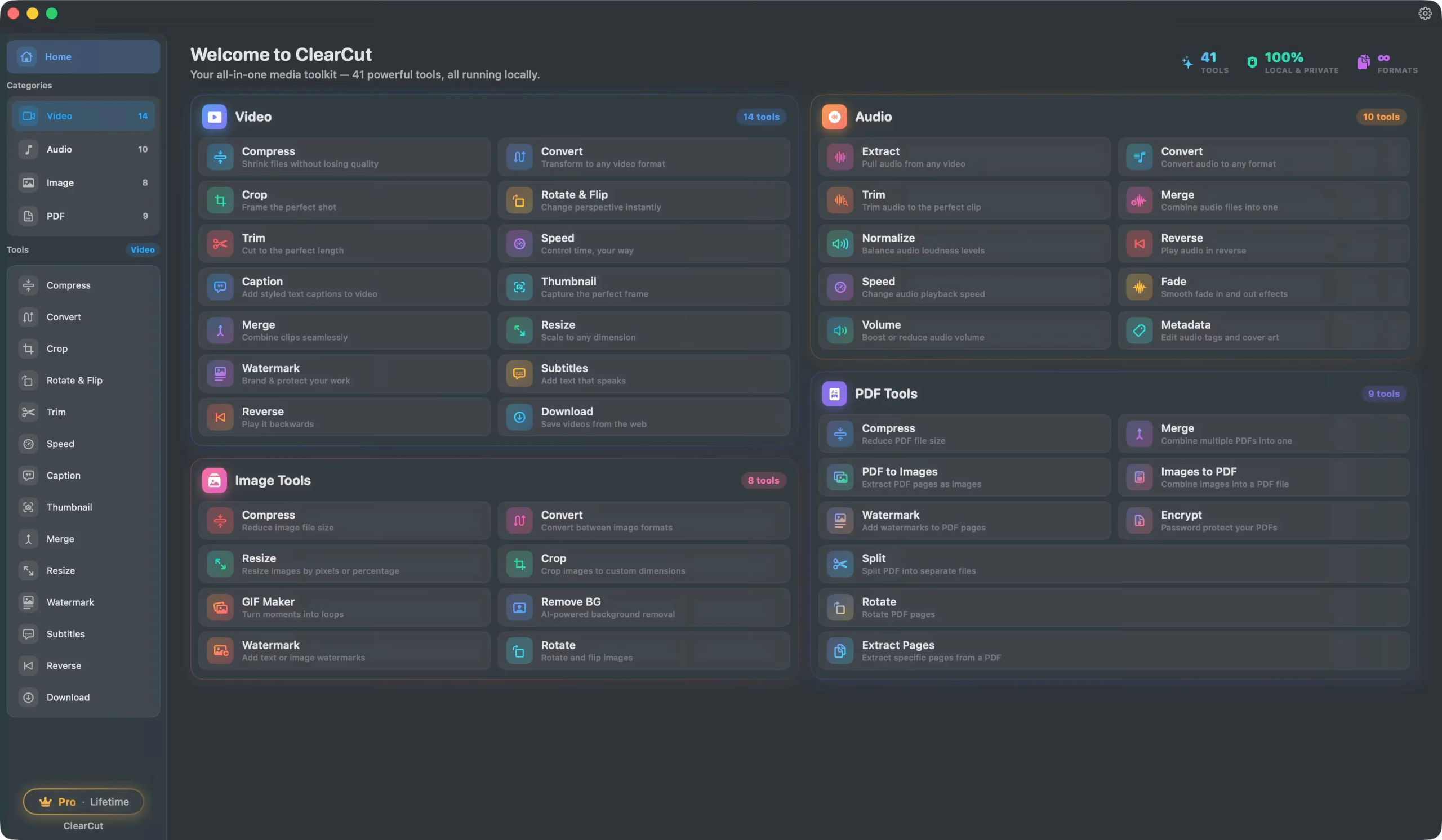The width and height of the screenshot is (1442, 840).
Task: Open the image Compress tool card
Action: [x=345, y=520]
